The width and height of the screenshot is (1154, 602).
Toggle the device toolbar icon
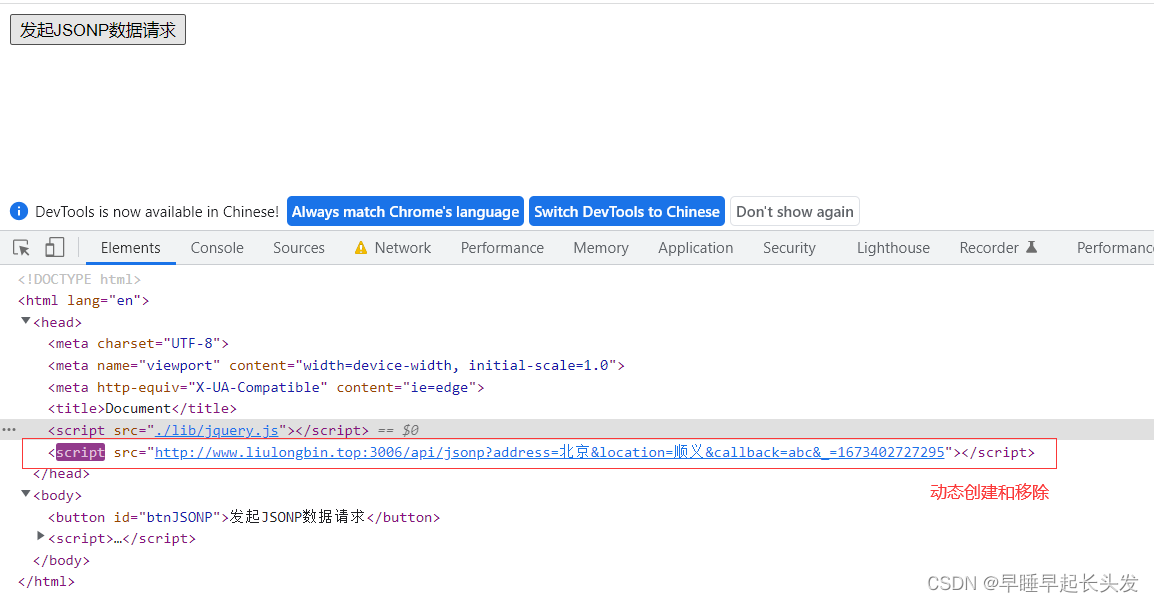click(x=54, y=247)
